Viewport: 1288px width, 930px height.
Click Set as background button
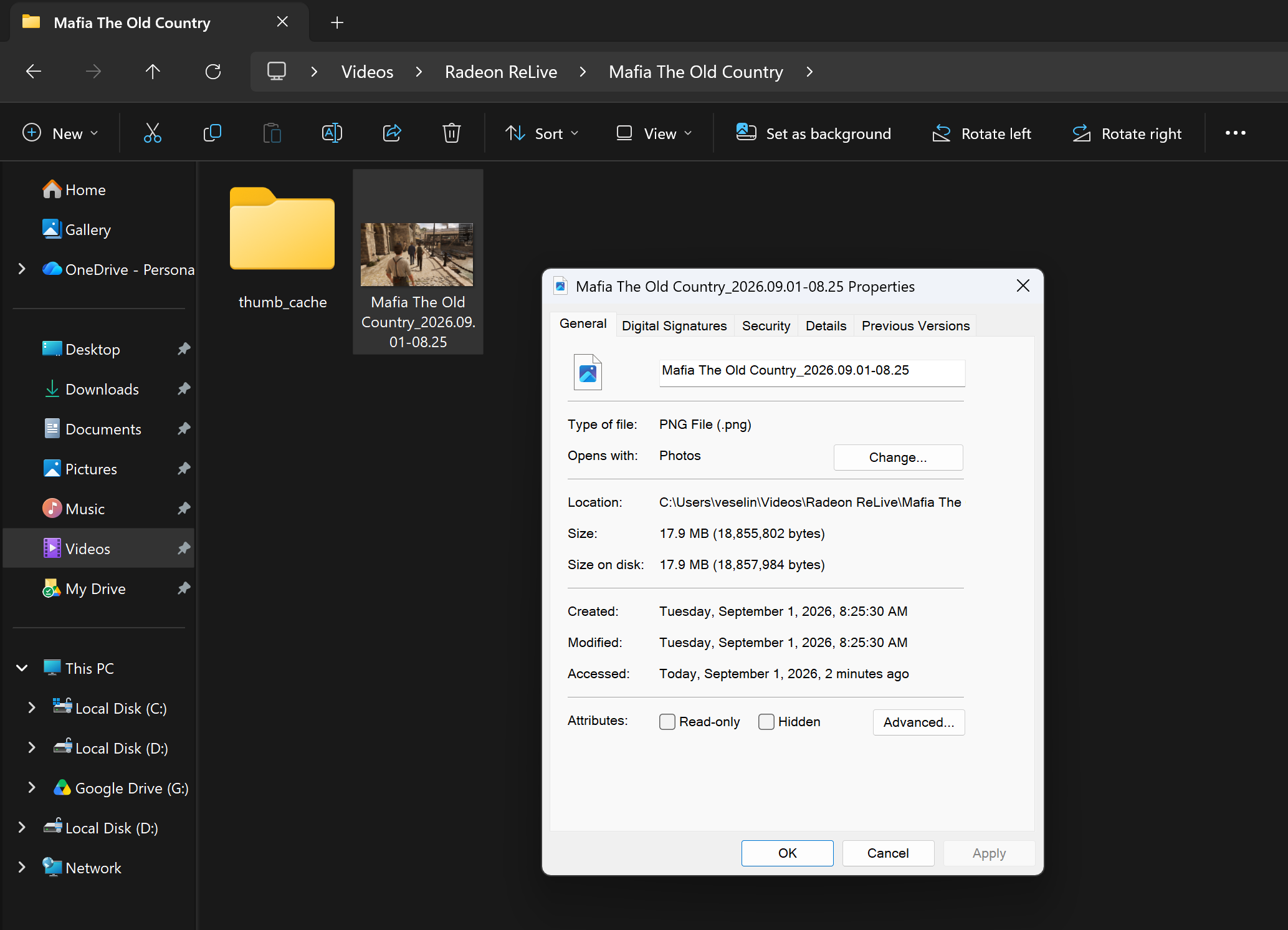click(814, 133)
